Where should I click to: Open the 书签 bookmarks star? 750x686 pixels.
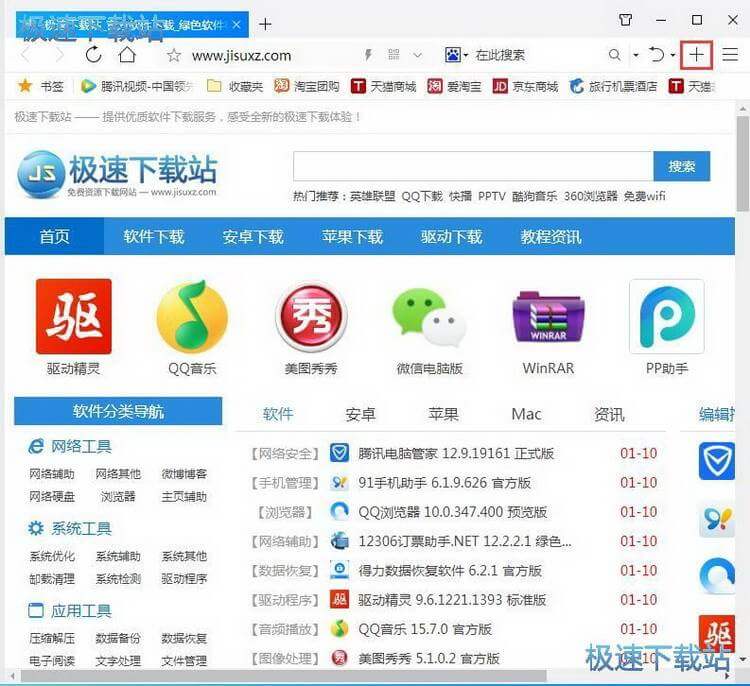[x=41, y=87]
